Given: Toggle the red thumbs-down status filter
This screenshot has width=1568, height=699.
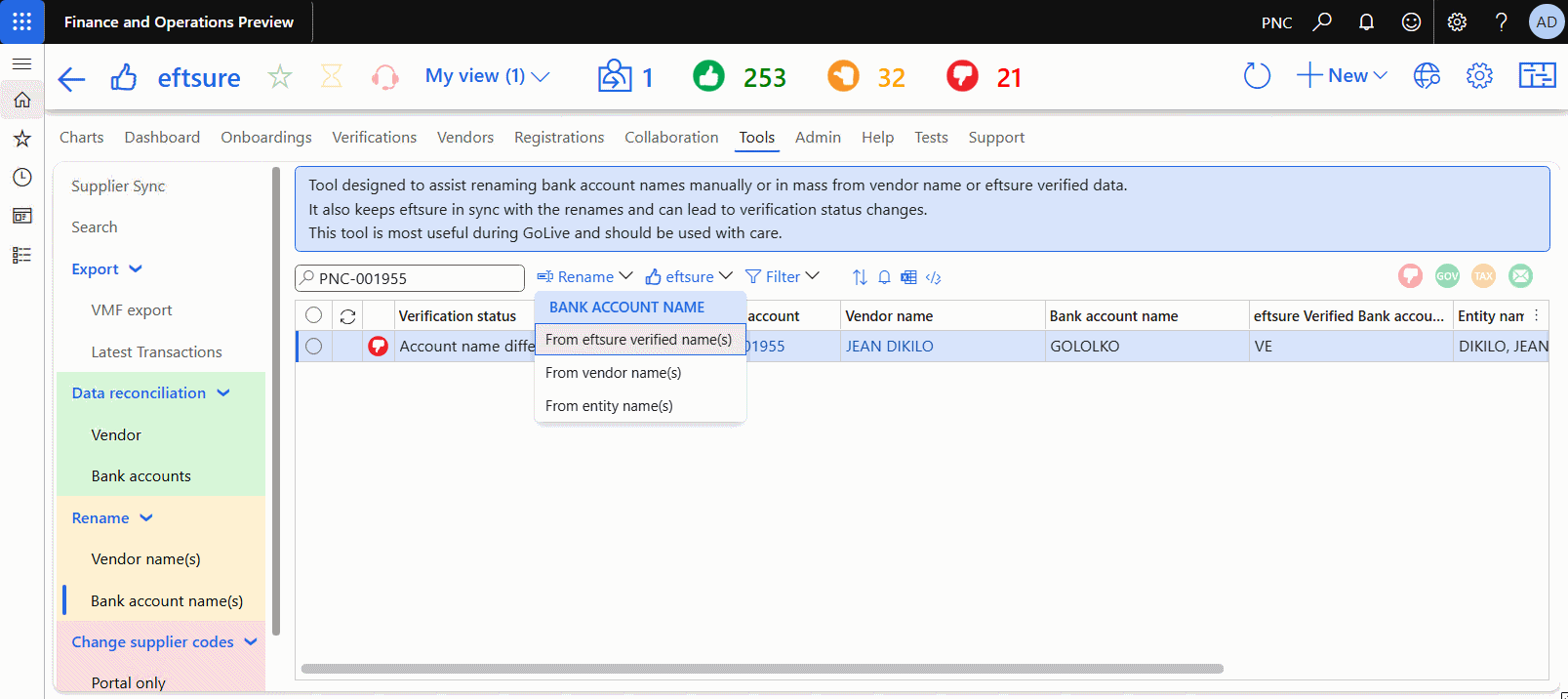Looking at the screenshot, I should [x=1410, y=276].
